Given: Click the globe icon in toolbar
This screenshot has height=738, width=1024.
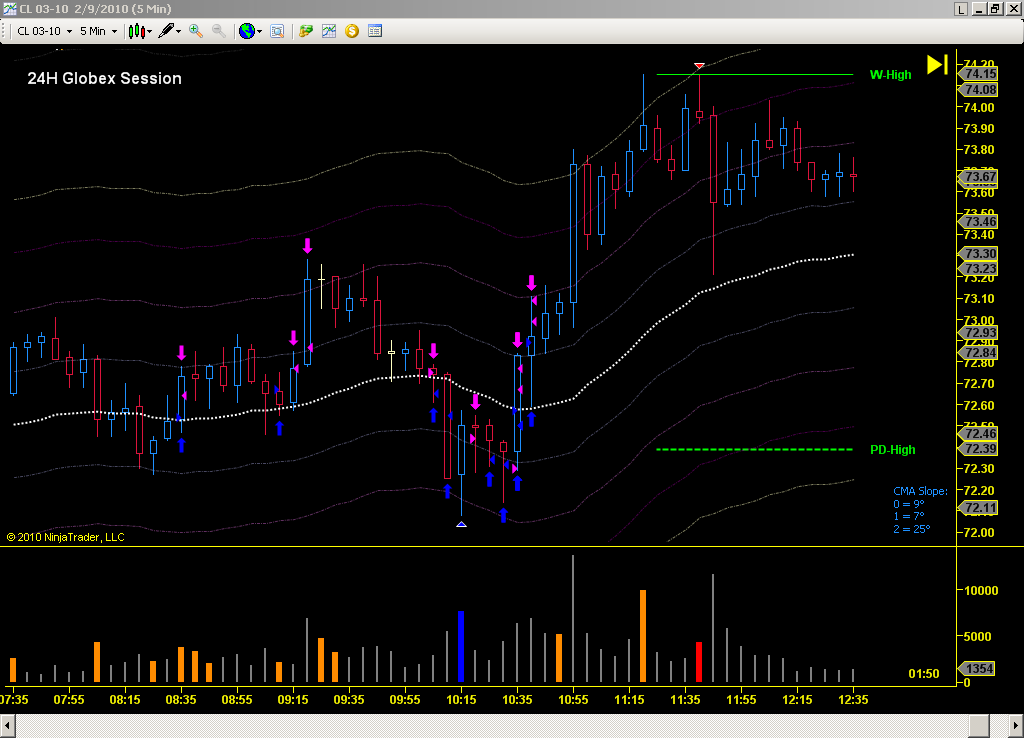Looking at the screenshot, I should point(246,31).
